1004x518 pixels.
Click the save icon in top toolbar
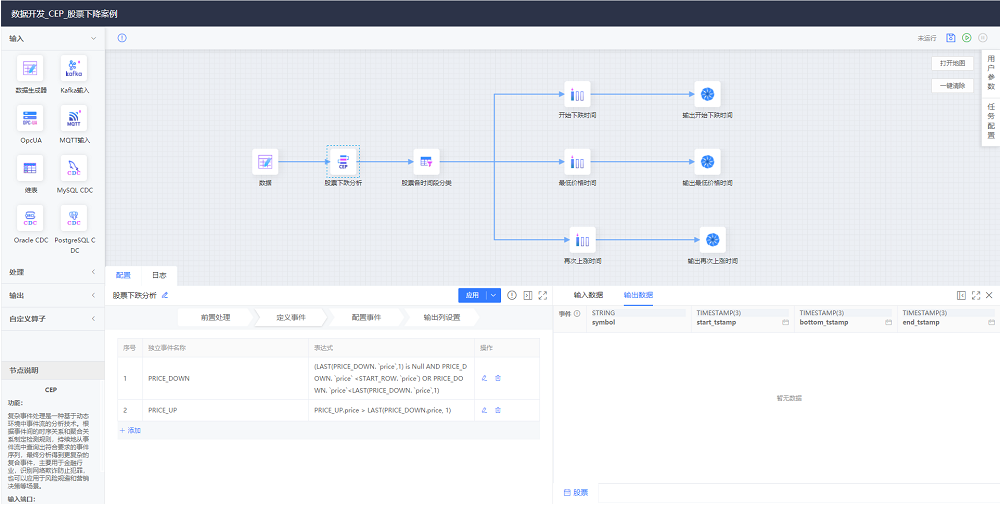tap(951, 38)
